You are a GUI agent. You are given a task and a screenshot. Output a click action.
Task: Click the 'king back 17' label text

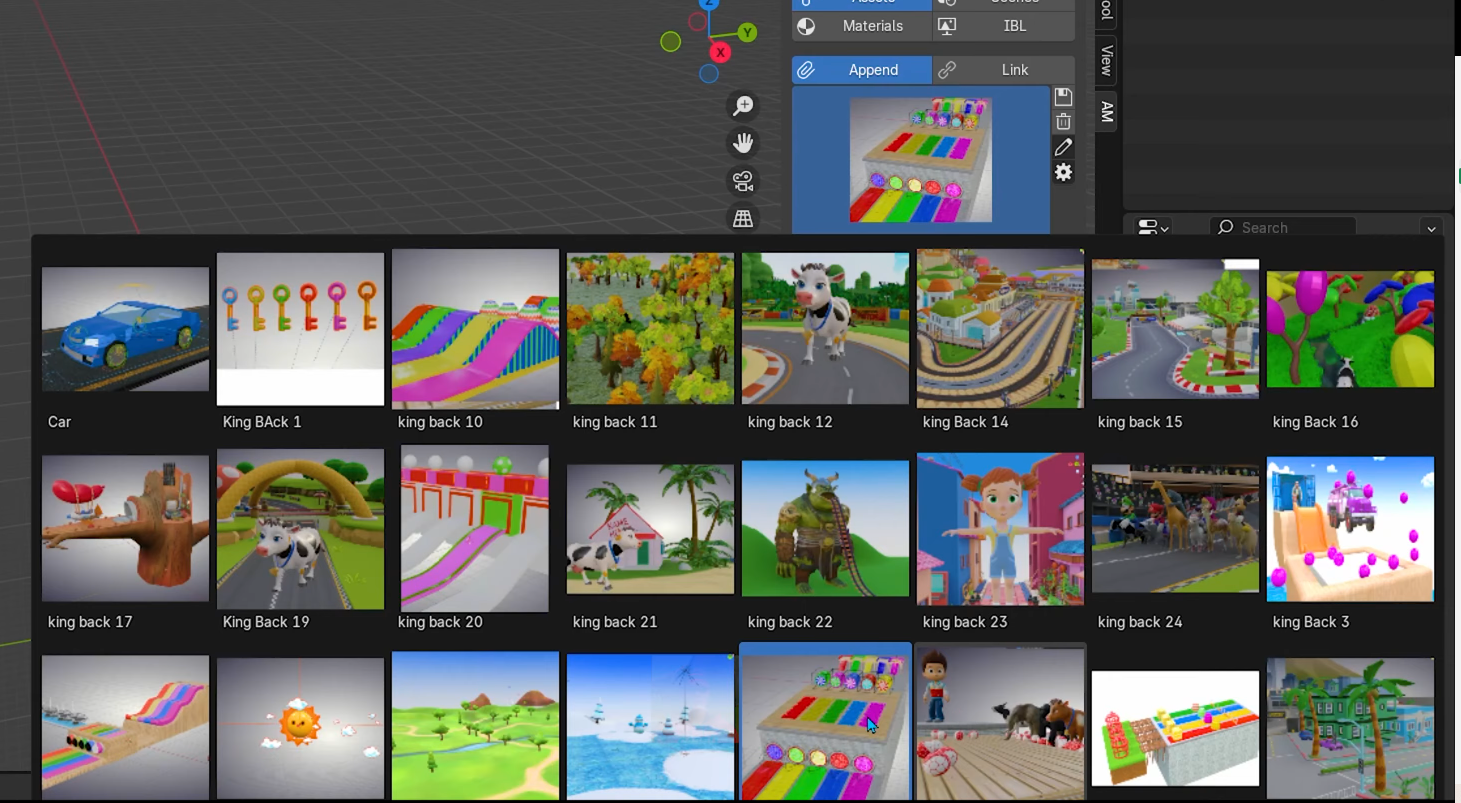90,622
